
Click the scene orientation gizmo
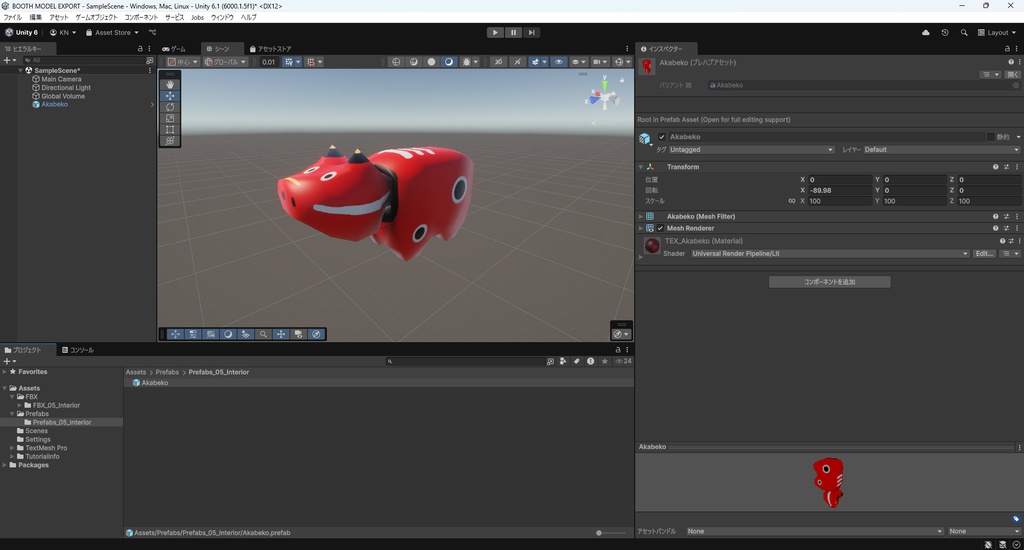tap(603, 95)
